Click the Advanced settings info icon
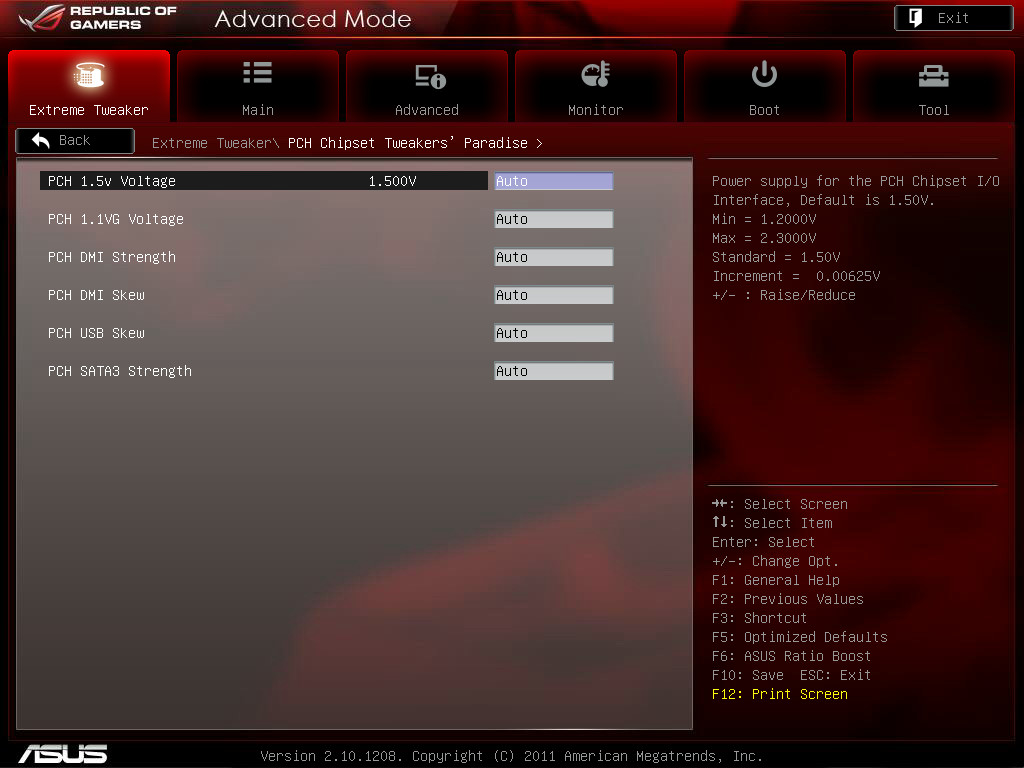This screenshot has height=768, width=1024. 430,76
